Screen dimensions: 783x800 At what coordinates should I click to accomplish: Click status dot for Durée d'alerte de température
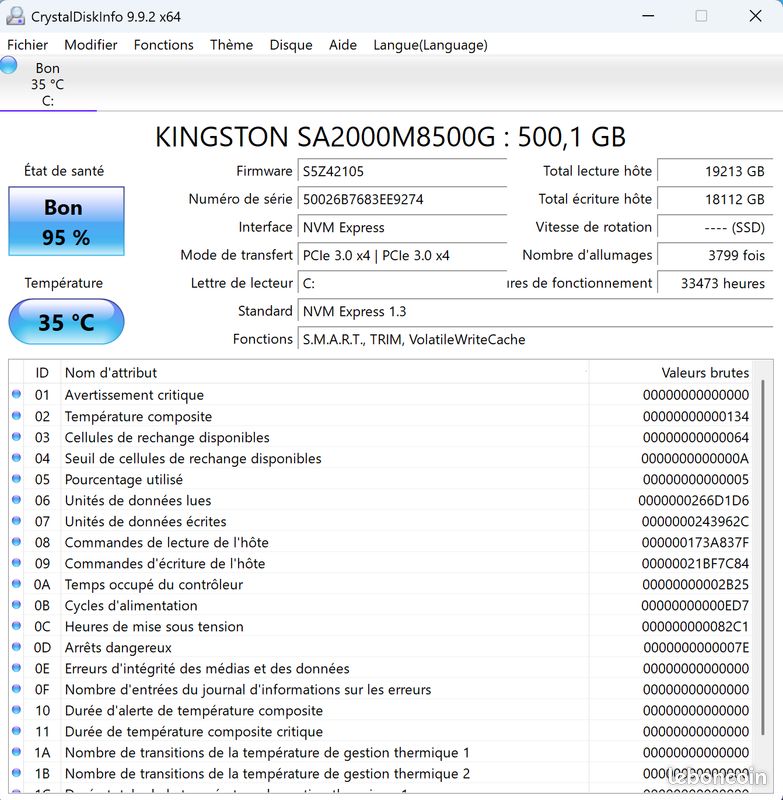16,710
